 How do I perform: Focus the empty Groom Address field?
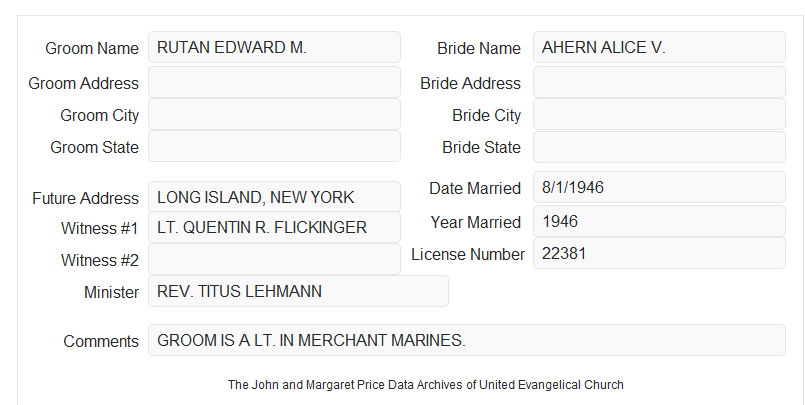(274, 82)
